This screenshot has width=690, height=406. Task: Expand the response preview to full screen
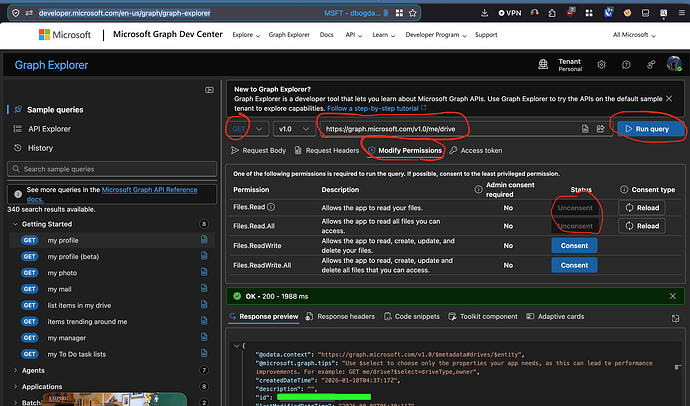click(x=675, y=318)
